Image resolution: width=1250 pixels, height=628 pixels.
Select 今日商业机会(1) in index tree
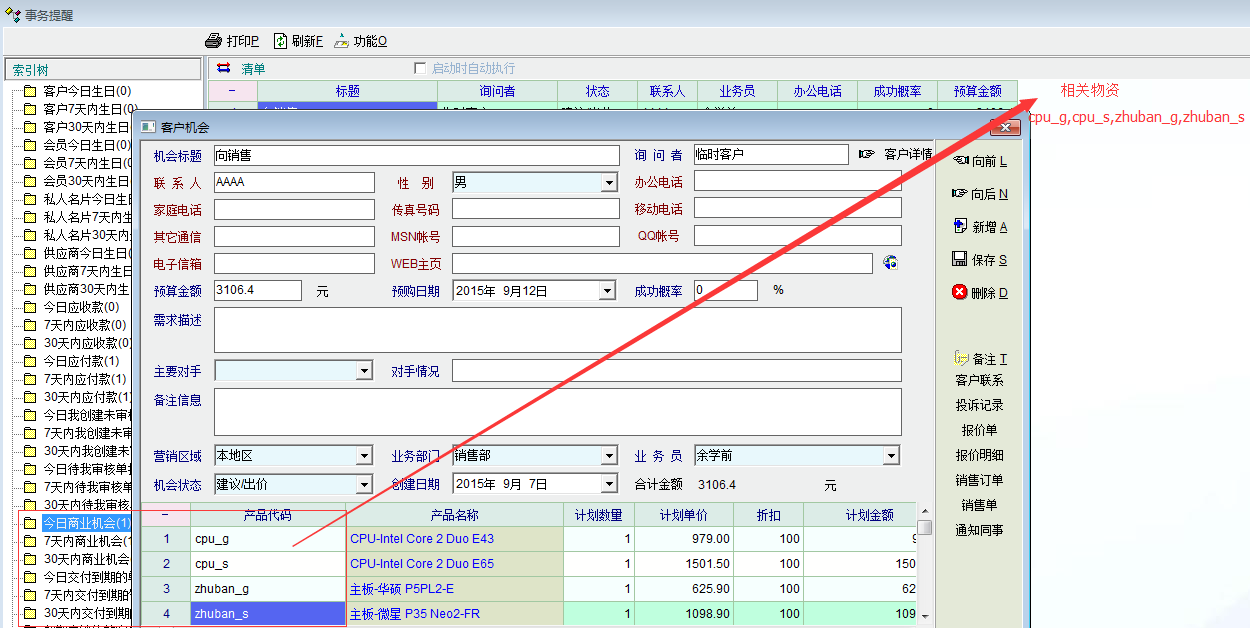[x=86, y=523]
